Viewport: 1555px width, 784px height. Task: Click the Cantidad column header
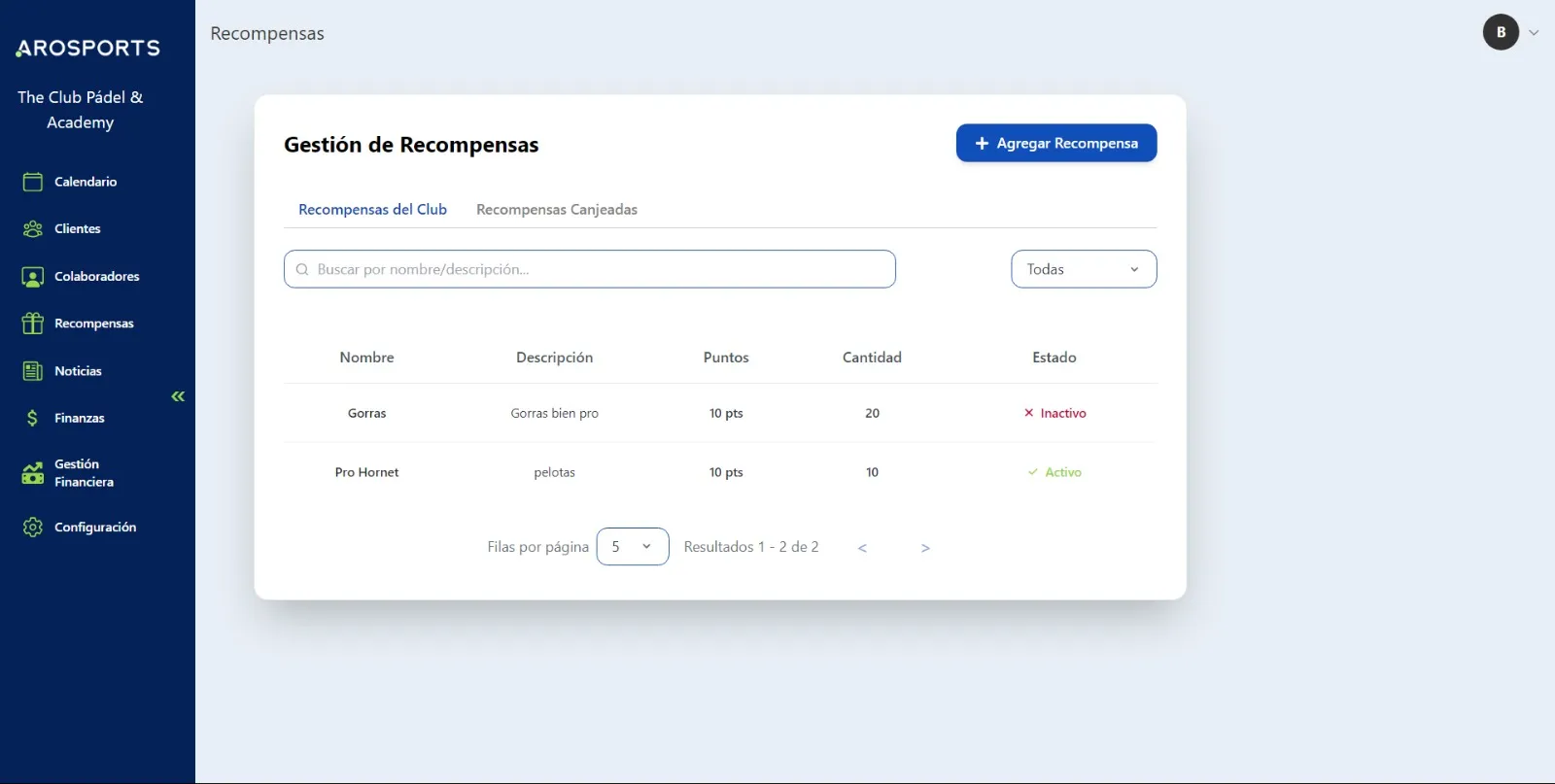[x=872, y=358]
